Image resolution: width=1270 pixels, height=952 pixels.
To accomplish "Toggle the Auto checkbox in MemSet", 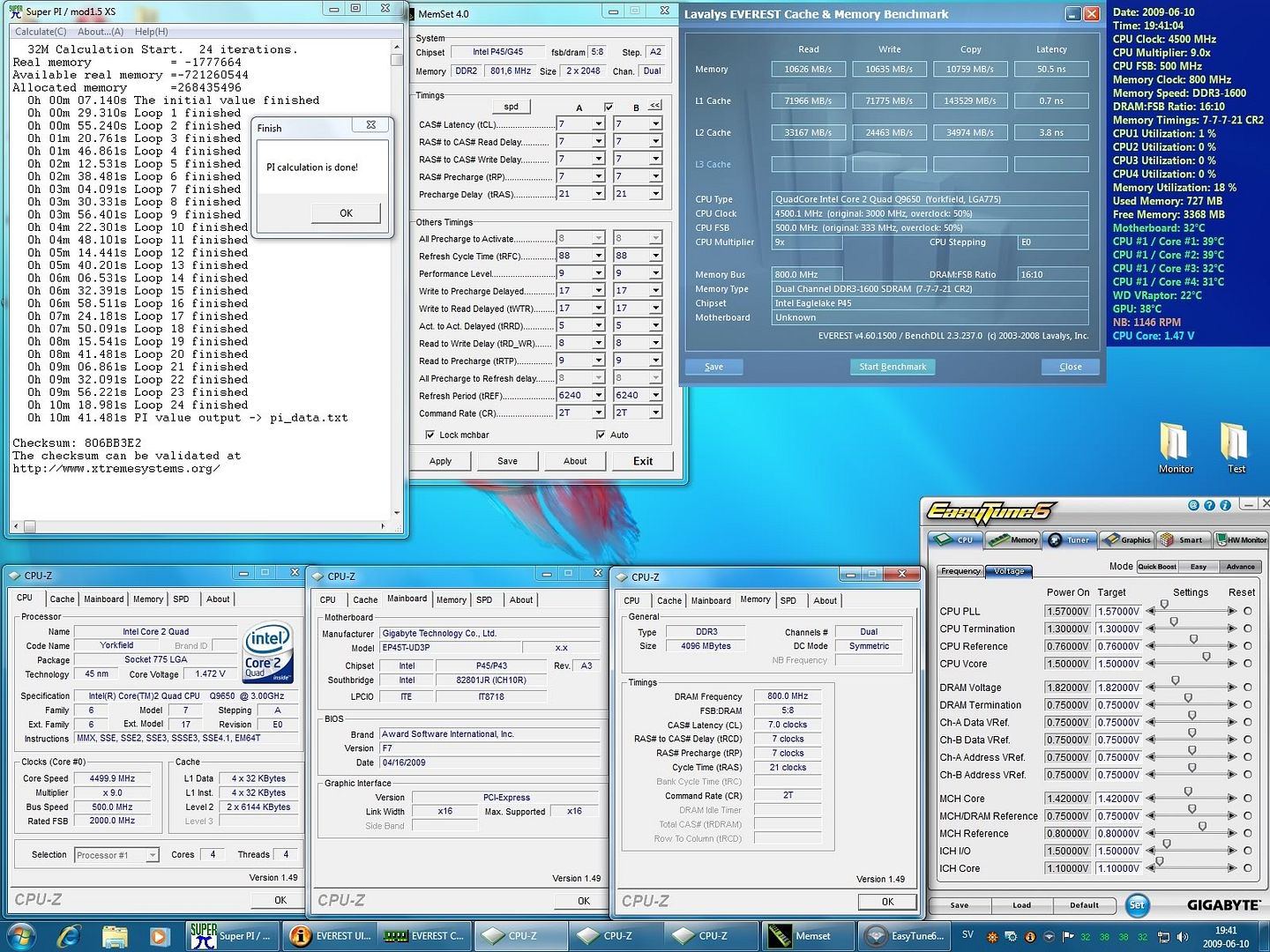I will pyautogui.click(x=601, y=435).
